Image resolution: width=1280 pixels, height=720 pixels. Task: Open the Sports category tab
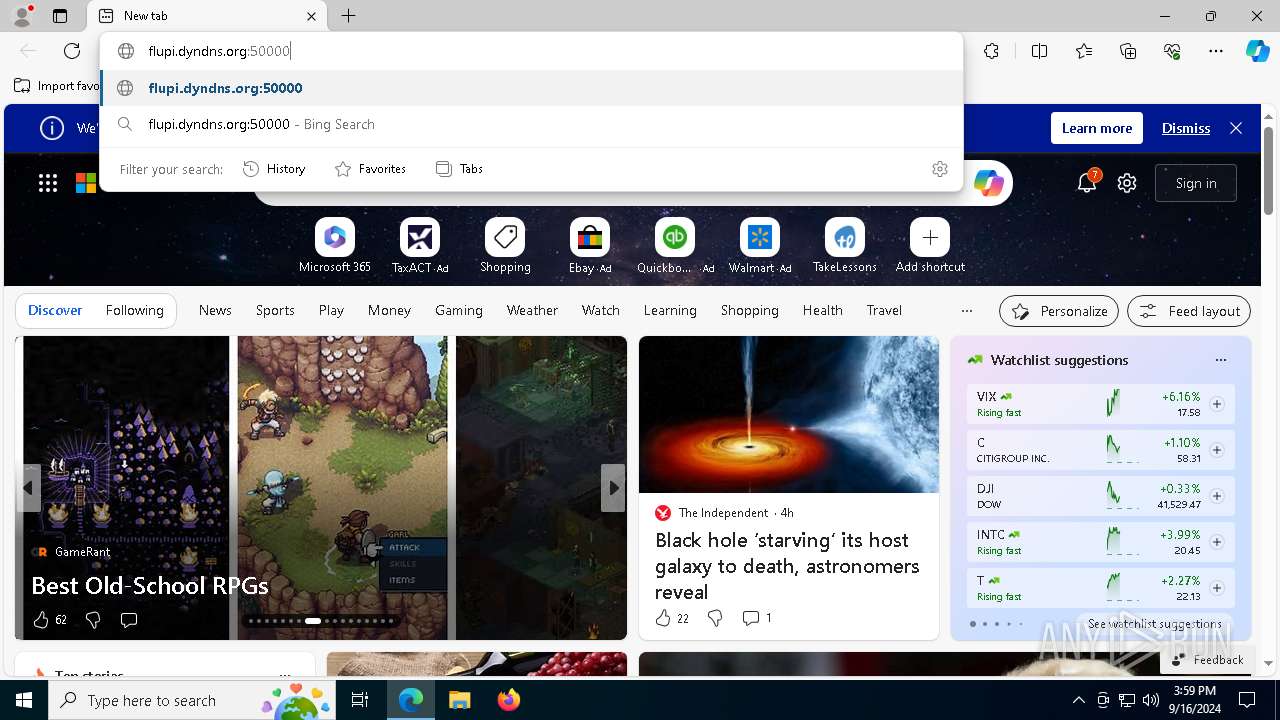(275, 310)
